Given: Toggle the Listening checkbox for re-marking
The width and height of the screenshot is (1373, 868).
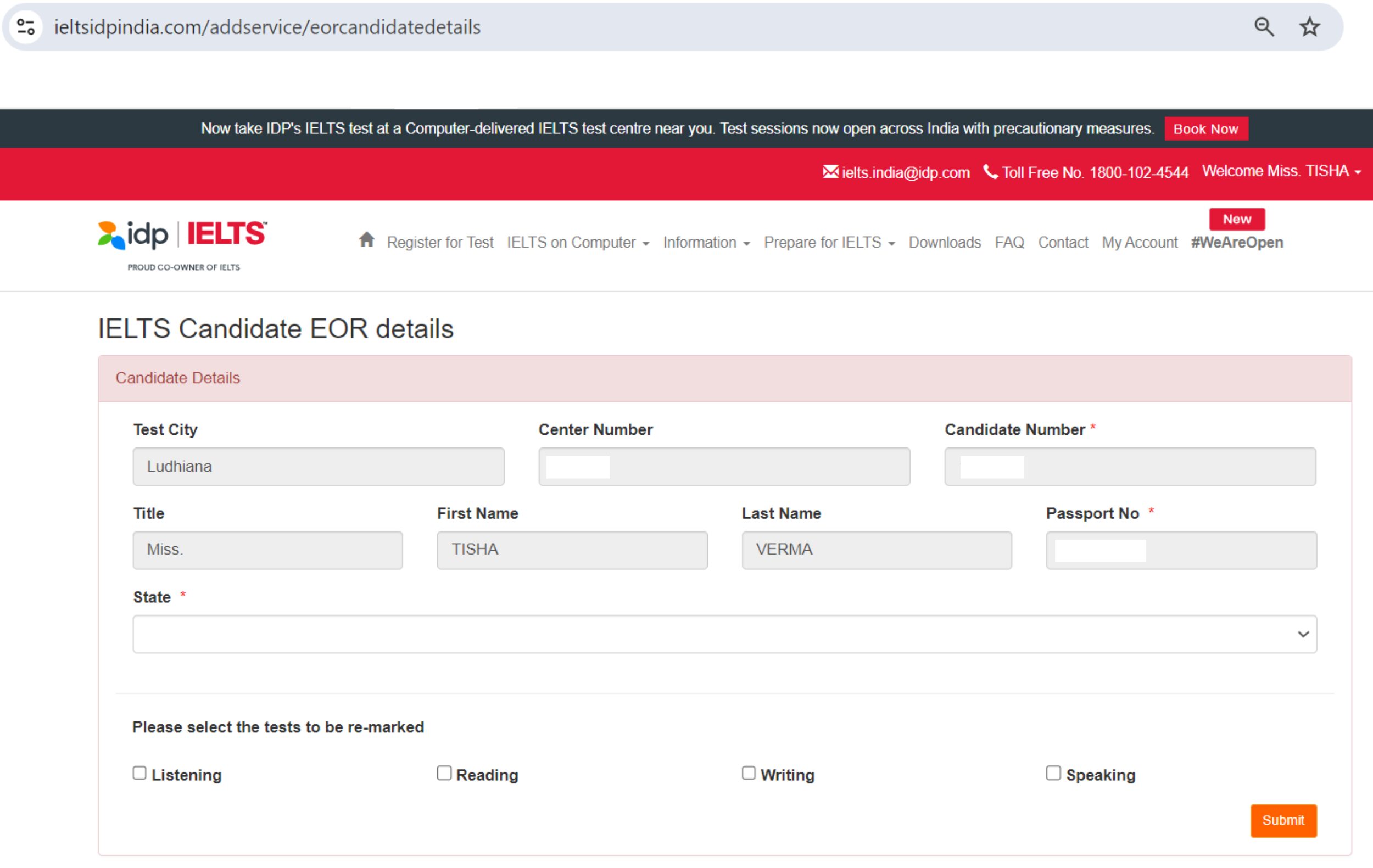Looking at the screenshot, I should (141, 775).
